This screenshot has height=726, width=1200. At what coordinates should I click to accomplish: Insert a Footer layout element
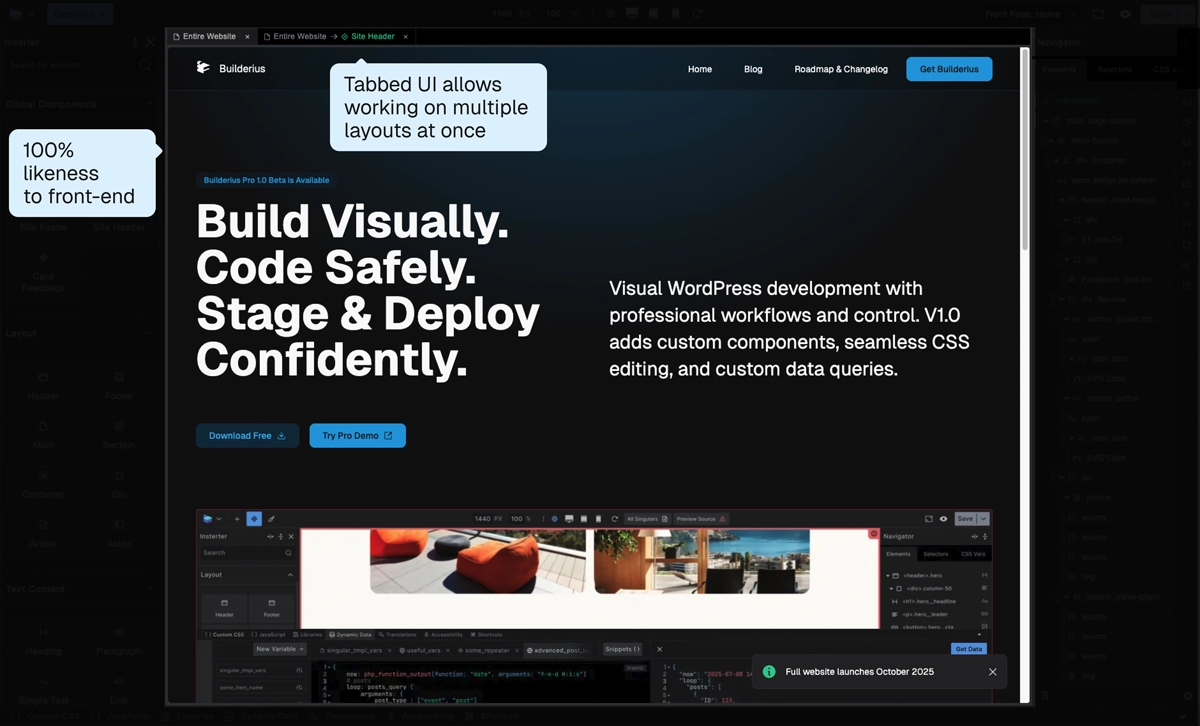pyautogui.click(x=119, y=388)
